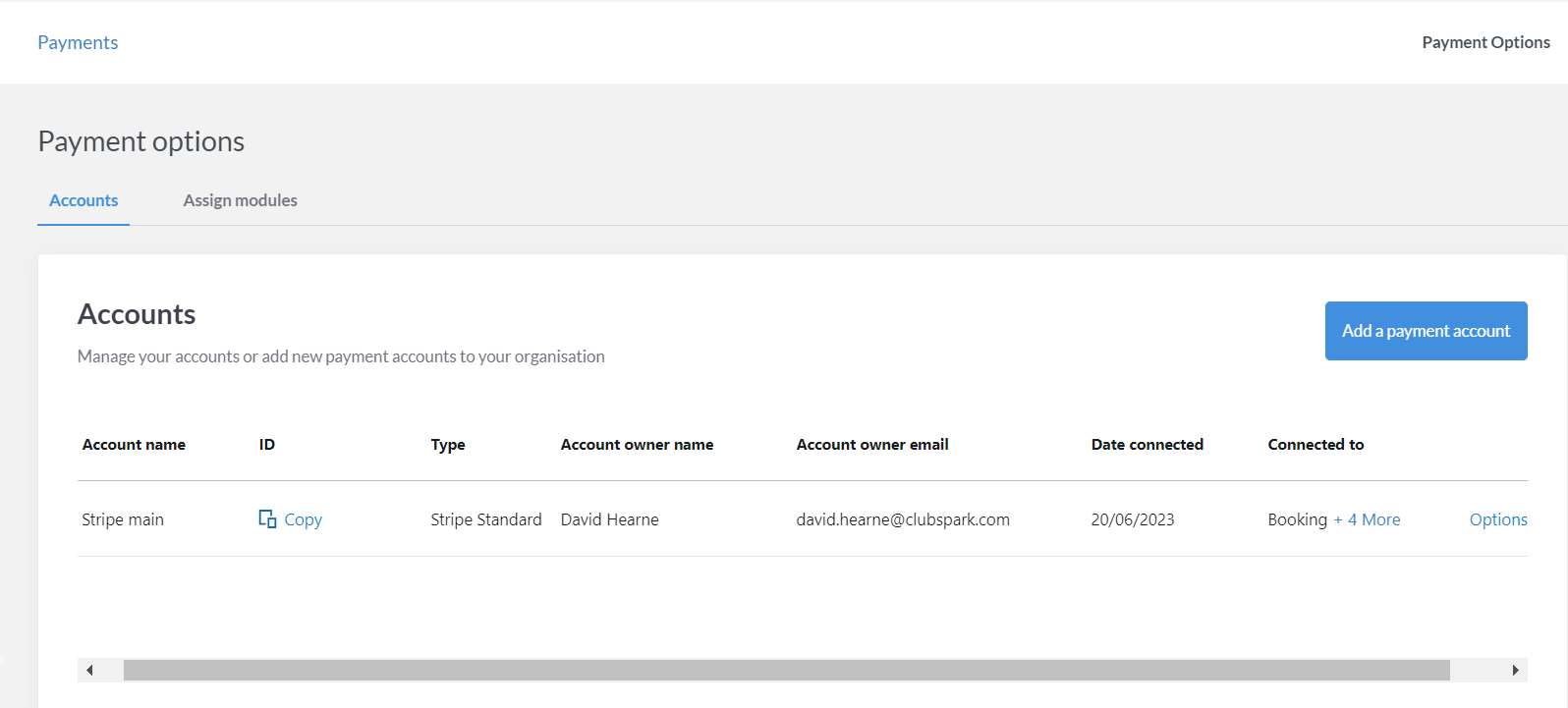Screen dimensions: 1568x708
Task: Click the Date connected column header
Action: click(x=1147, y=445)
